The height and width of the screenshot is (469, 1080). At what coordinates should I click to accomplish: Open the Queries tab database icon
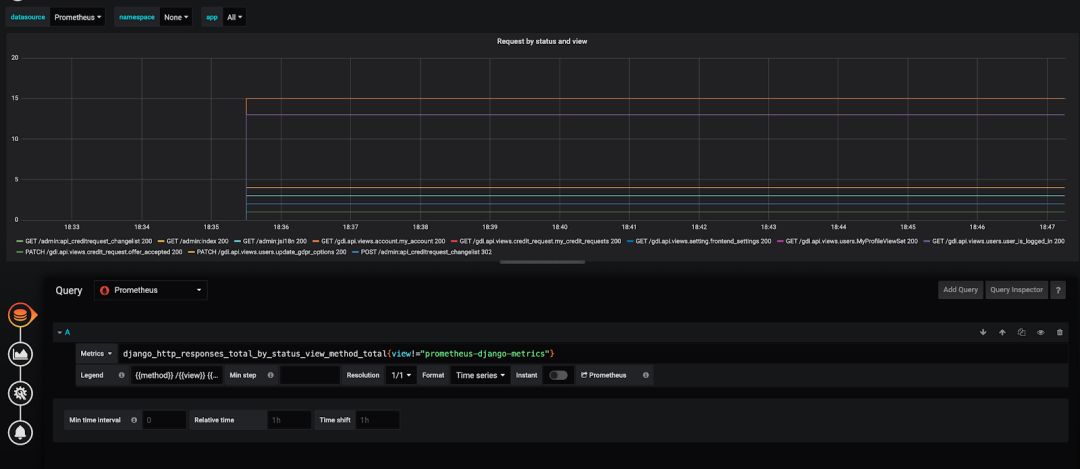[x=21, y=315]
